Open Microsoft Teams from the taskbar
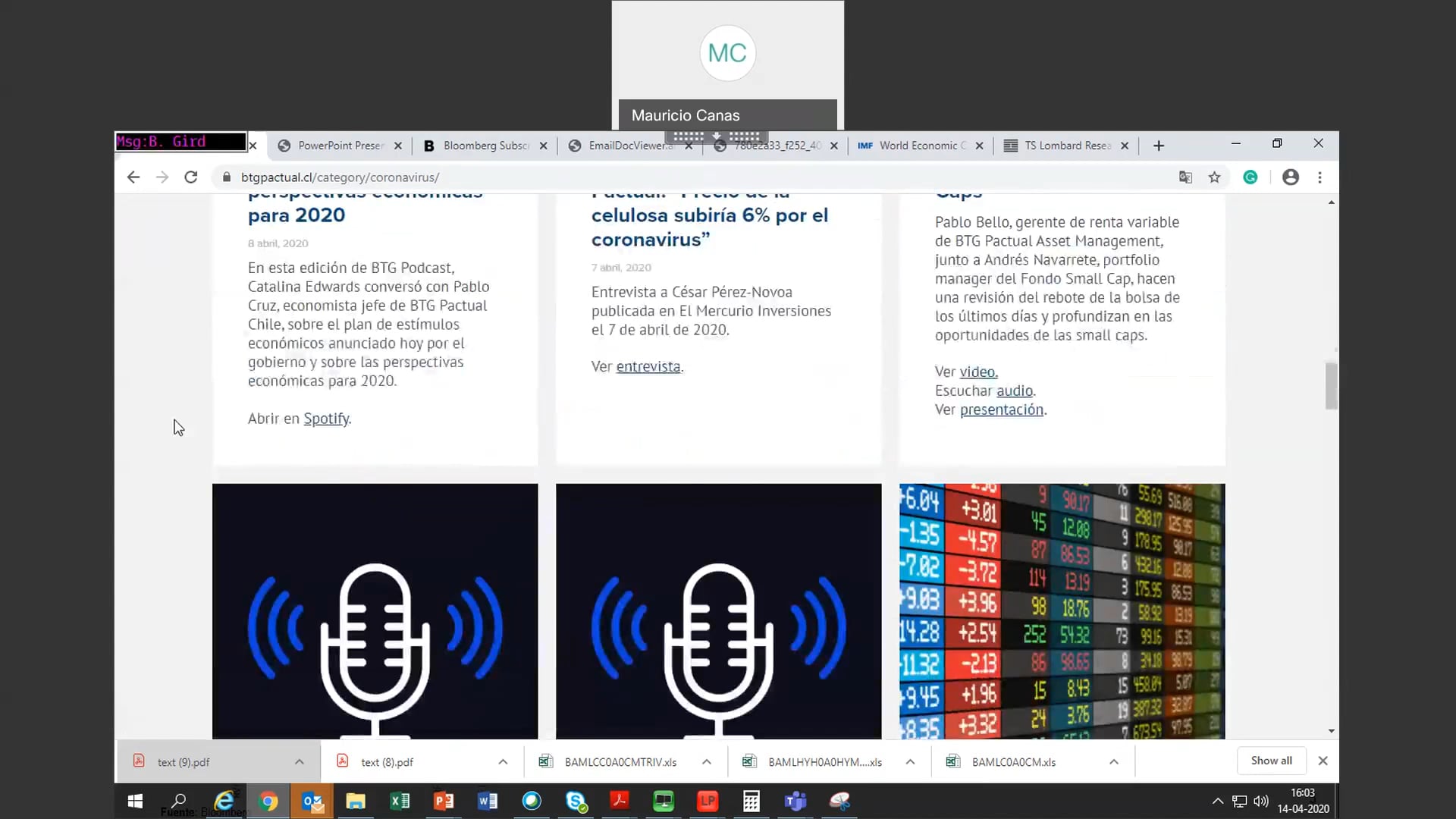This screenshot has width=1456, height=819. click(795, 801)
